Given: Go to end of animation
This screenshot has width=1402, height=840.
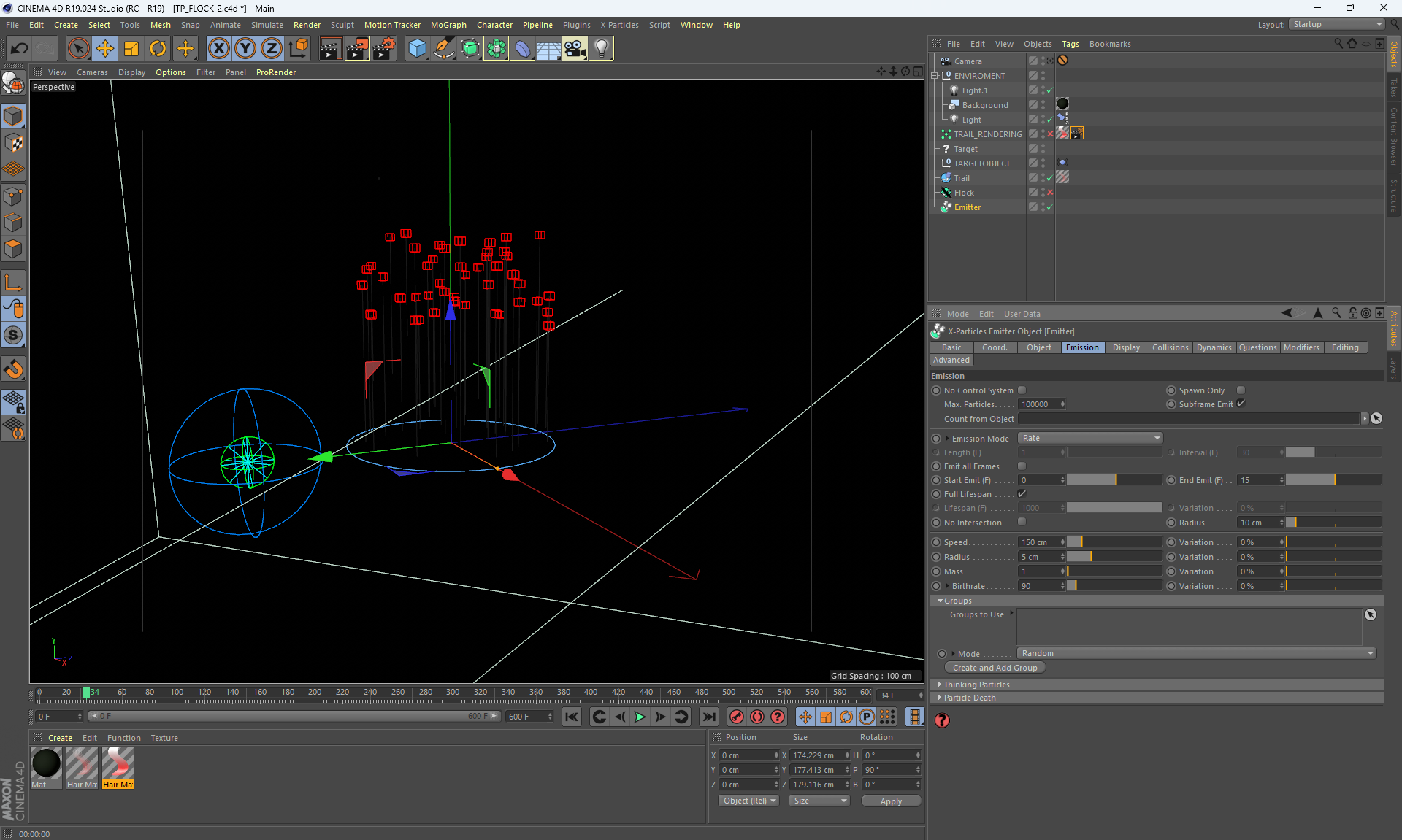Looking at the screenshot, I should click(708, 717).
